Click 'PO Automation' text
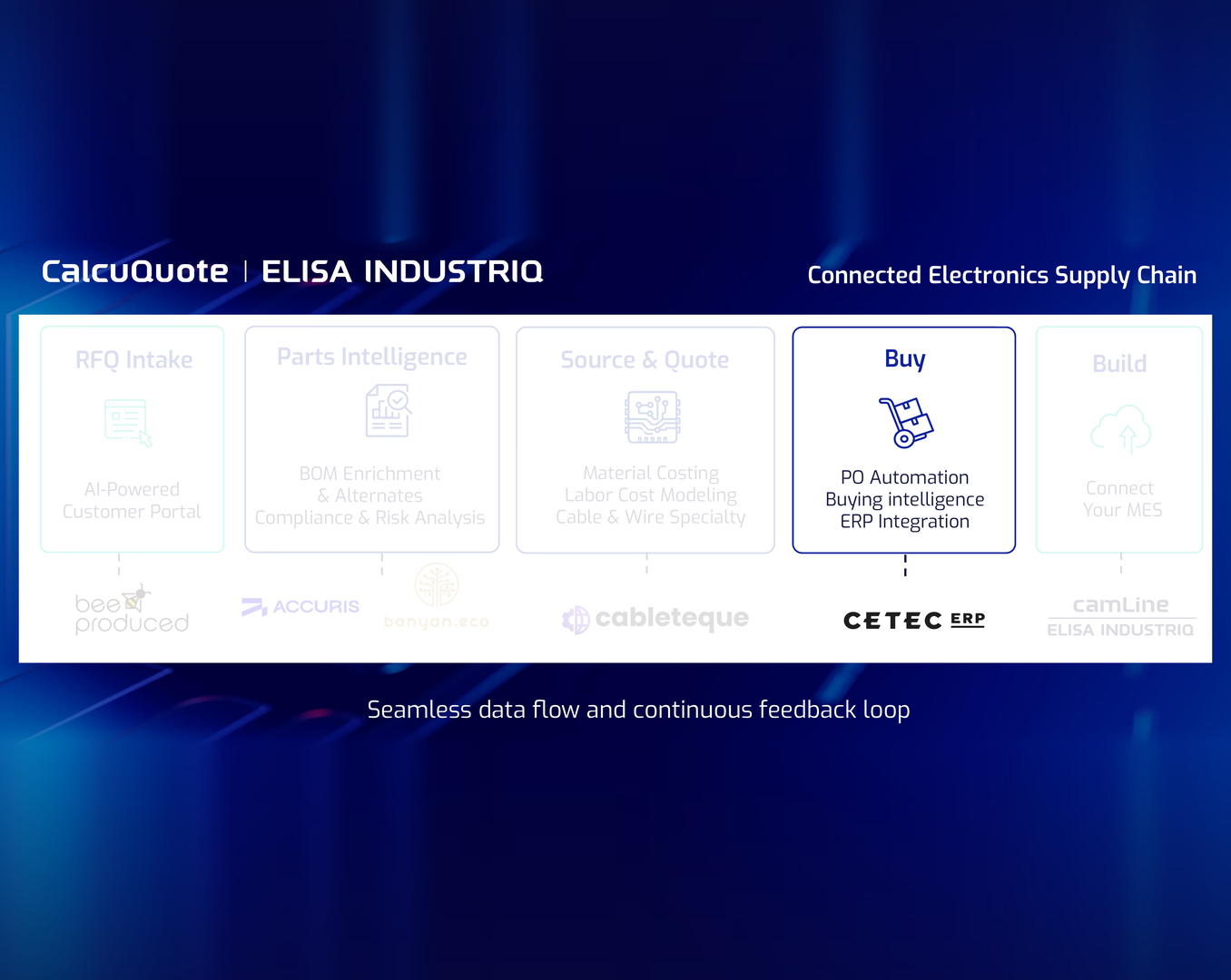This screenshot has height=980, width=1231. [x=905, y=477]
